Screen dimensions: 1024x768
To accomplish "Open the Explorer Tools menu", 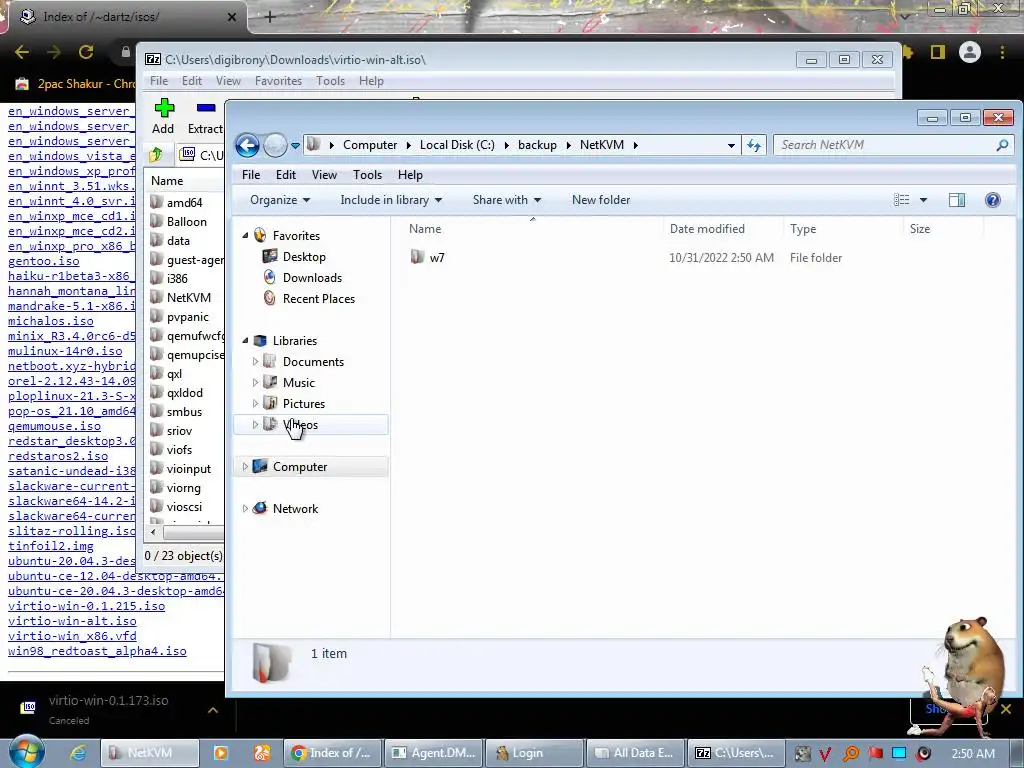I will 367,174.
